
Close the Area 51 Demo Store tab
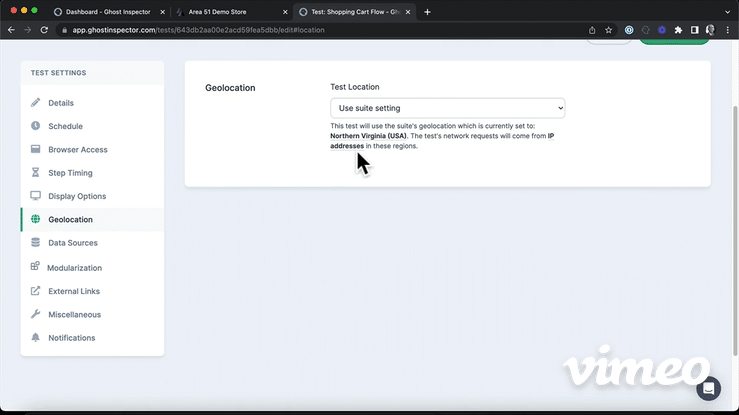285,12
